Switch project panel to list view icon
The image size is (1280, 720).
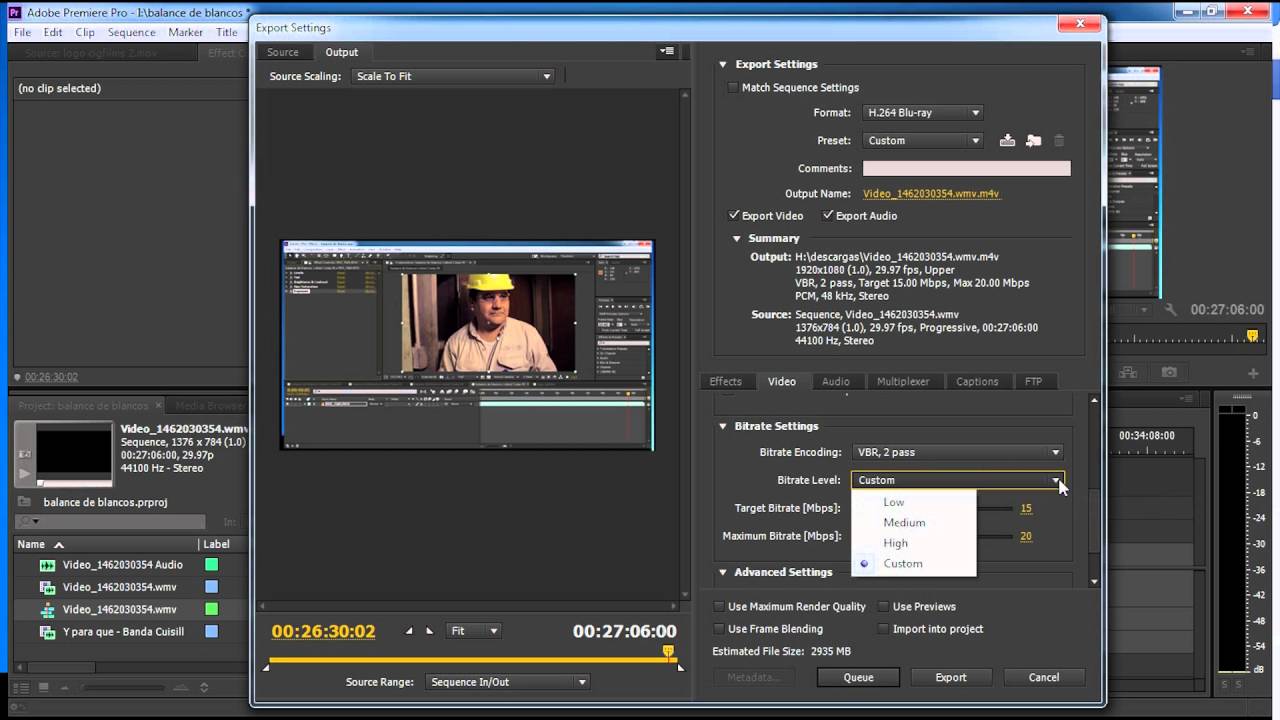click(x=20, y=688)
